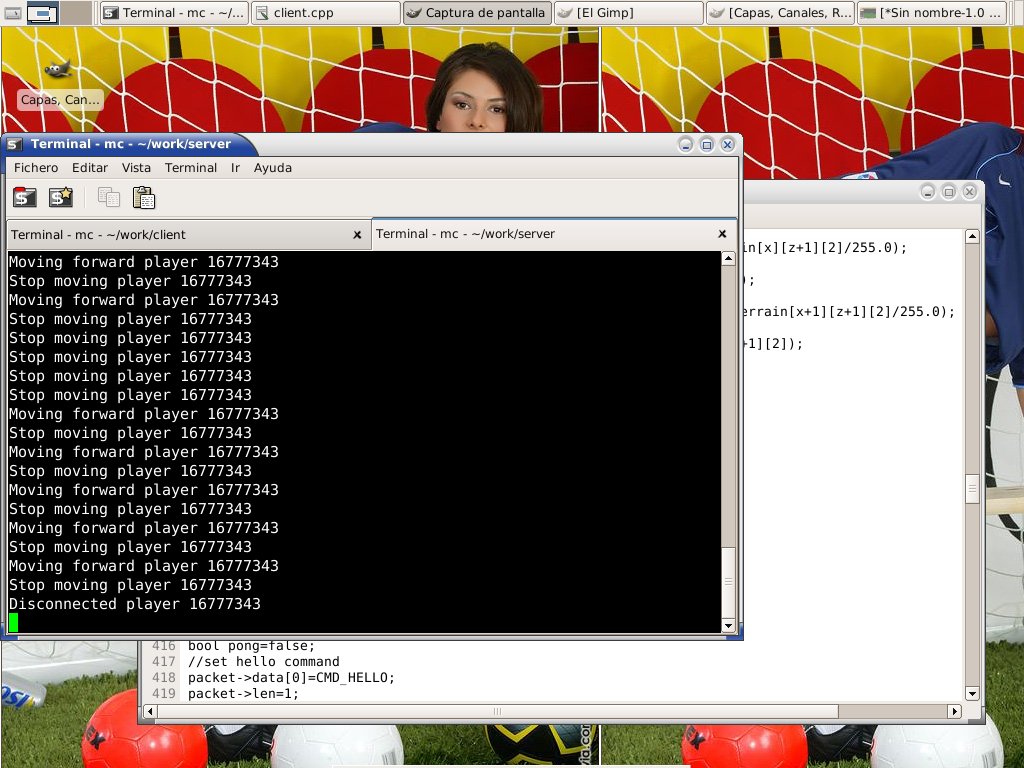Open the Ir menu

tap(235, 168)
